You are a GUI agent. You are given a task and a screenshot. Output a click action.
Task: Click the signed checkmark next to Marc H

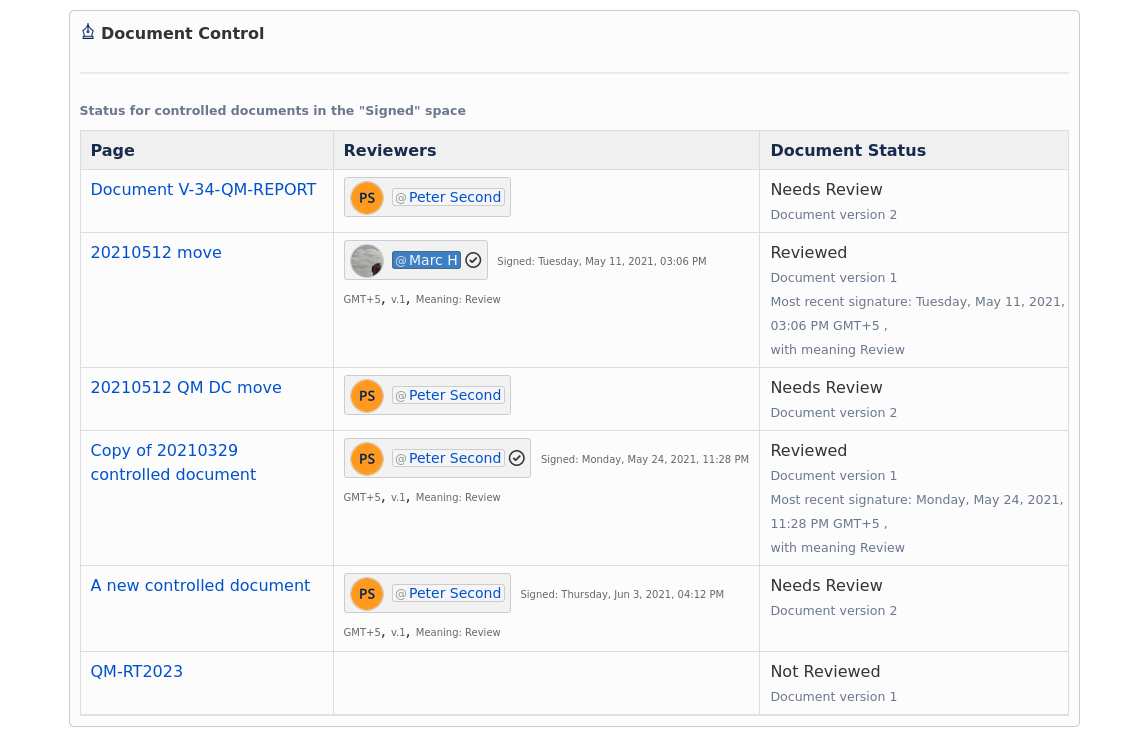471,259
